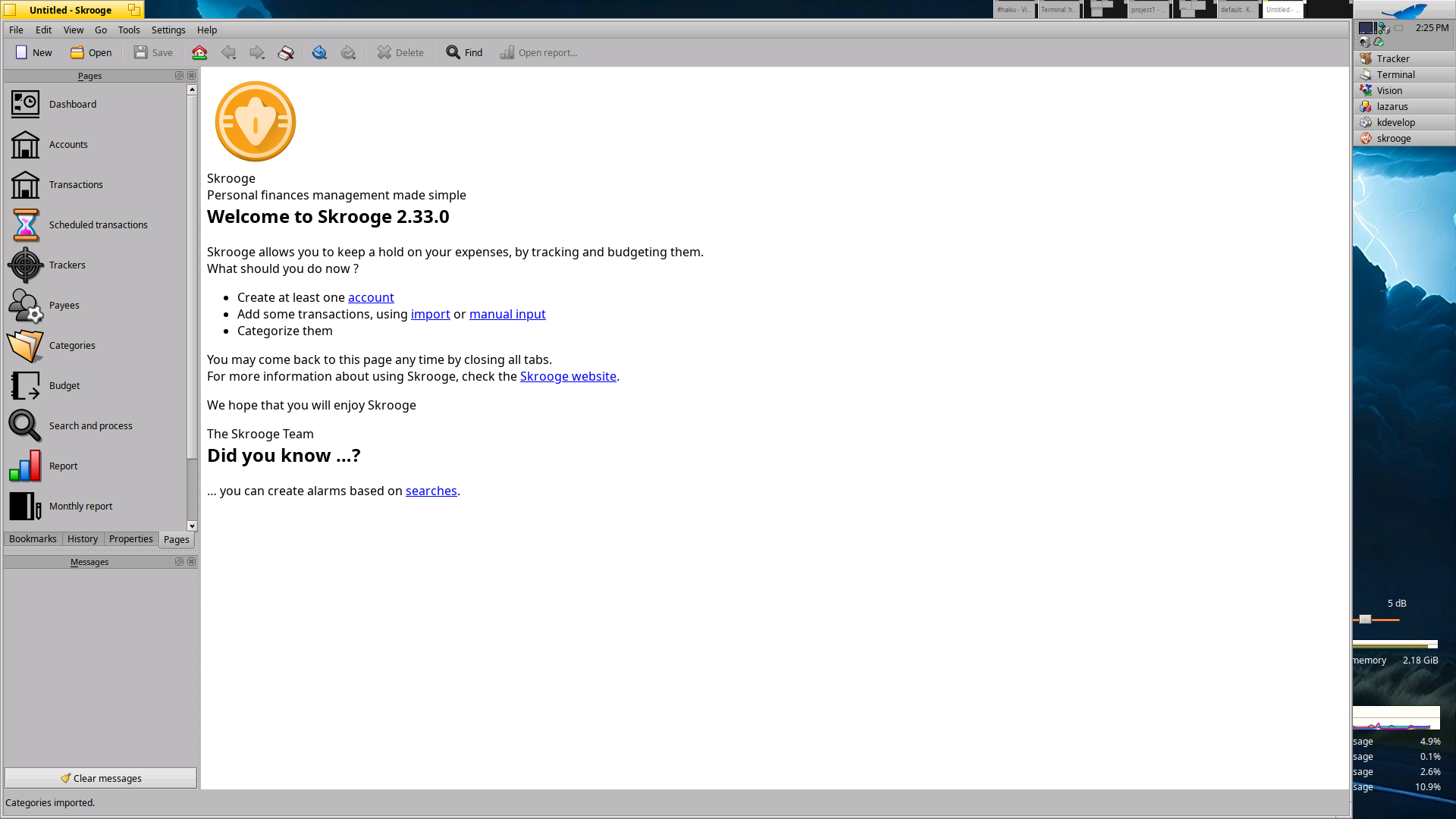Screen dimensions: 1456x819
Task: Open the Settings menu
Action: point(168,30)
